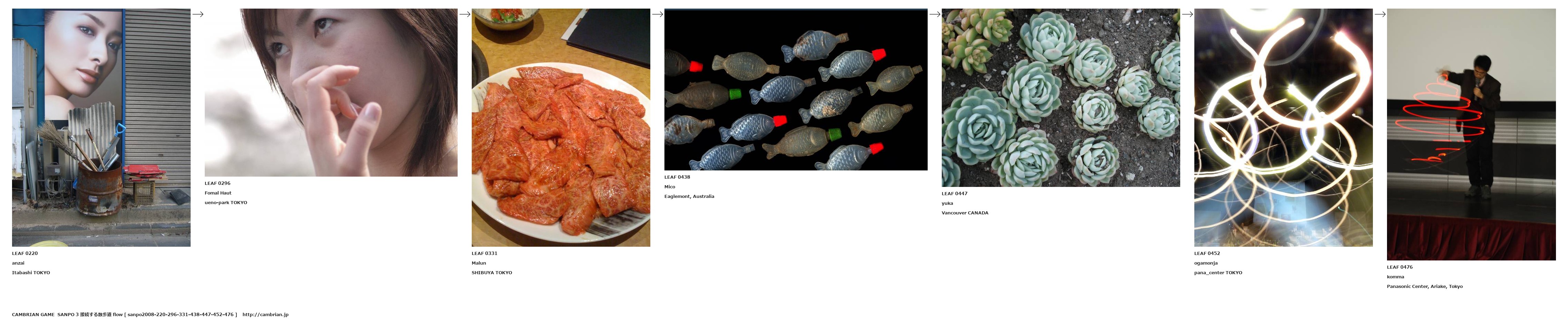Screen dimensions: 1568x323
Task: Click the SHIBUYA TOKYO location text
Action: [x=492, y=272]
